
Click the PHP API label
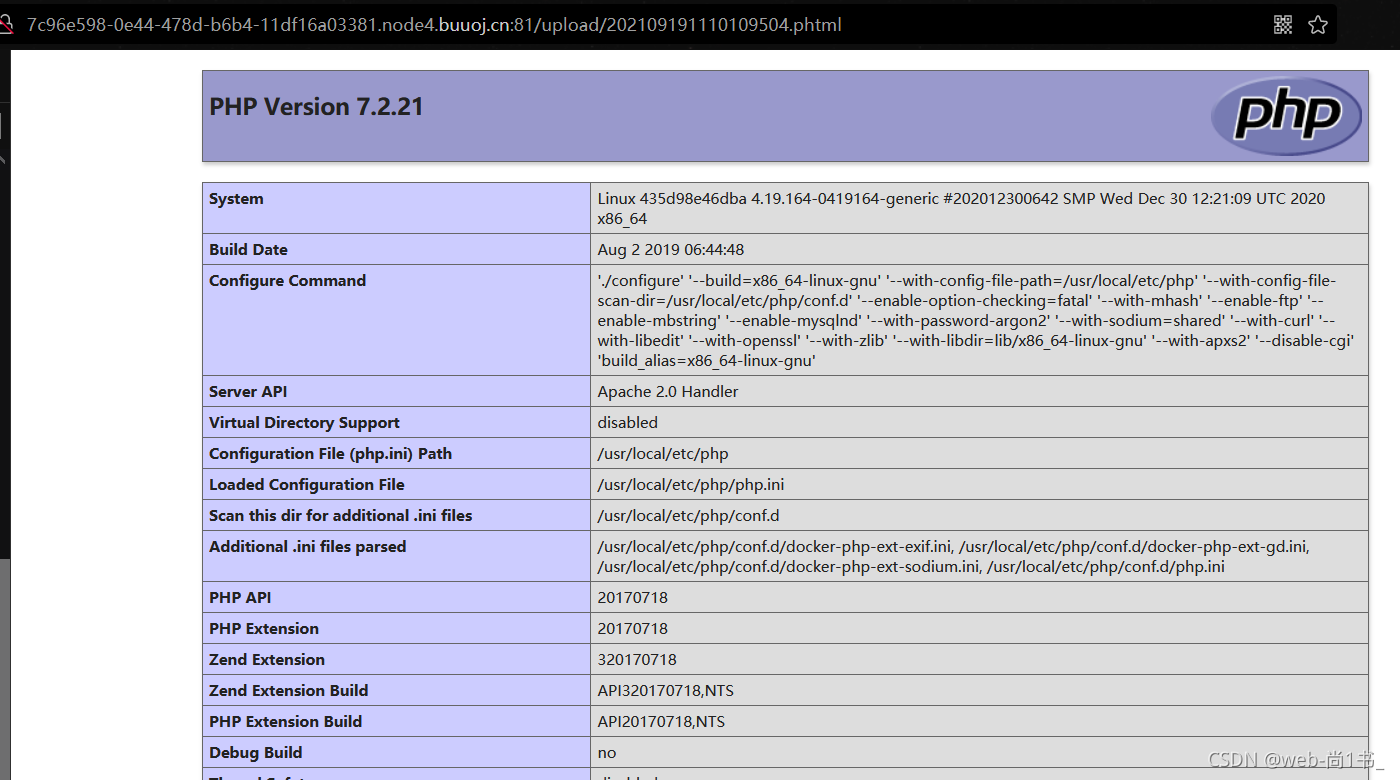click(240, 598)
